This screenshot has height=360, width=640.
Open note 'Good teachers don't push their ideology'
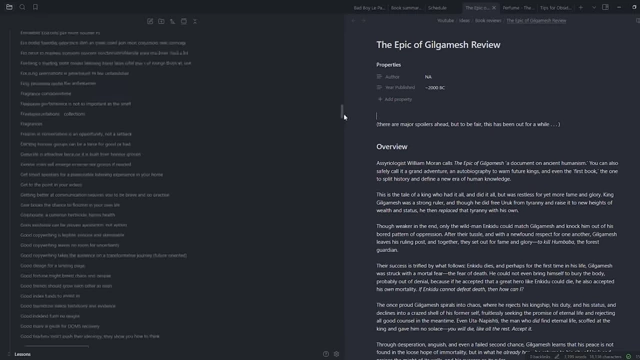[90, 336]
